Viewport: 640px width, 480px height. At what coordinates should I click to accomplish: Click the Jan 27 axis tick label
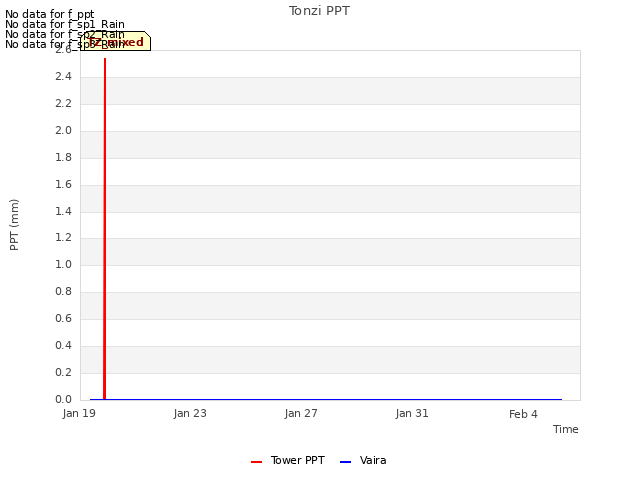click(x=301, y=413)
